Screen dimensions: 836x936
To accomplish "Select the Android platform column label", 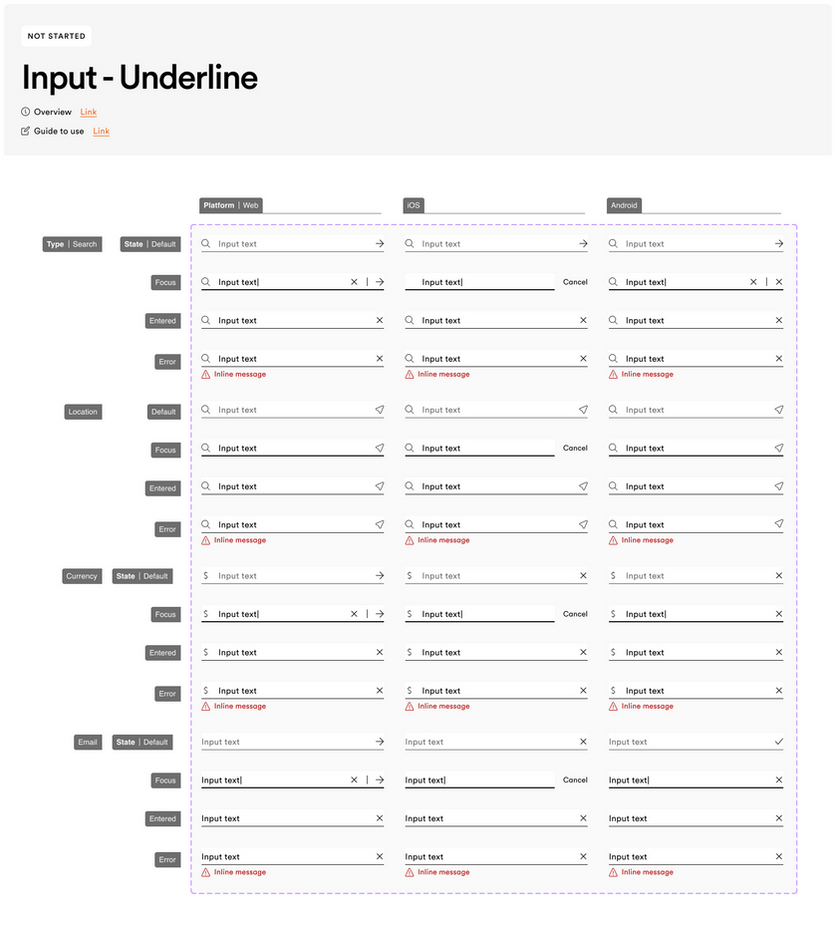I will (623, 205).
